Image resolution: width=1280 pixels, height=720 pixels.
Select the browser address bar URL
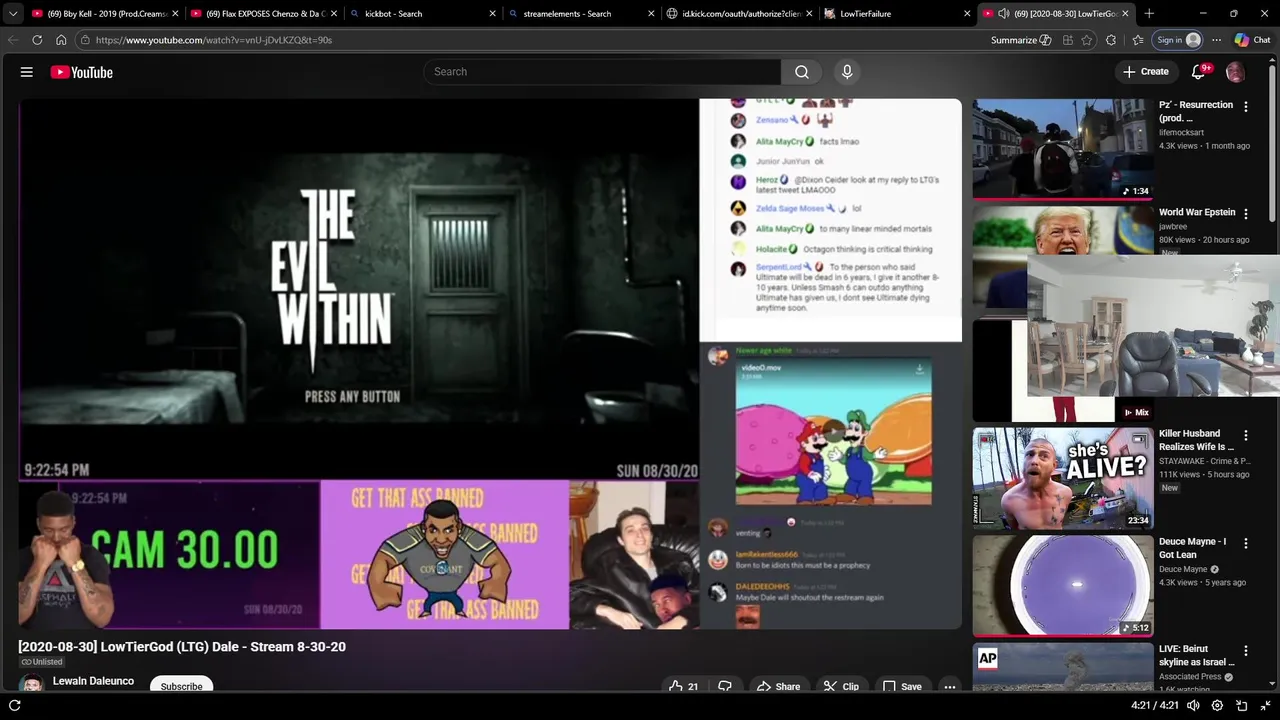pos(214,40)
